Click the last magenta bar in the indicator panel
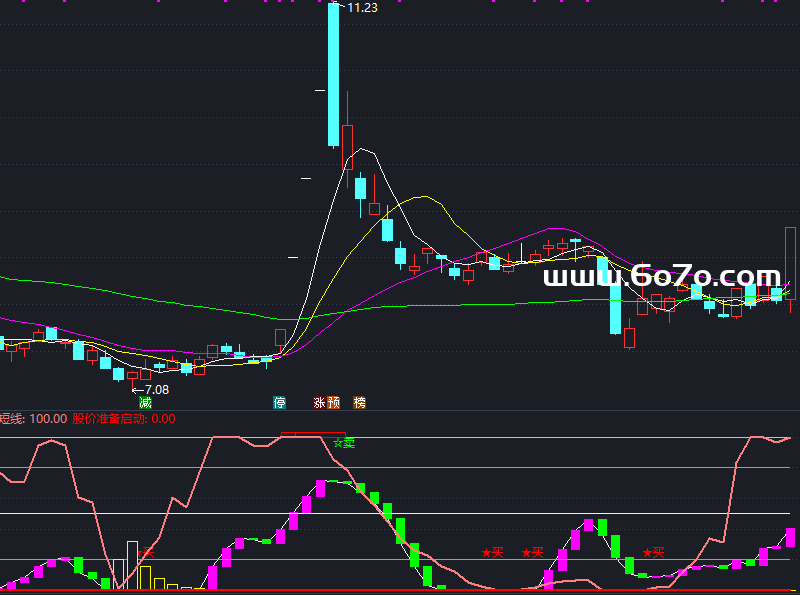The image size is (800, 595). tap(791, 537)
